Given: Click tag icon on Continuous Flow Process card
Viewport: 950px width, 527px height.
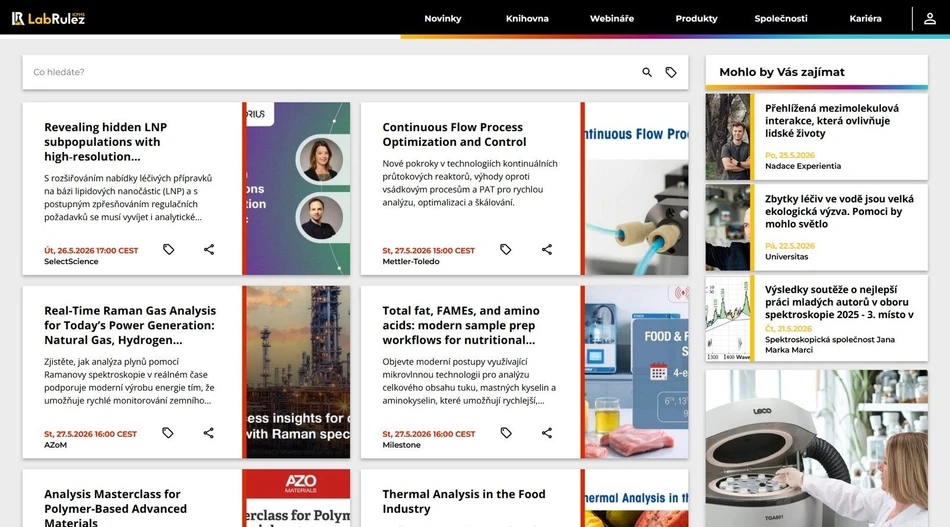Looking at the screenshot, I should 506,249.
